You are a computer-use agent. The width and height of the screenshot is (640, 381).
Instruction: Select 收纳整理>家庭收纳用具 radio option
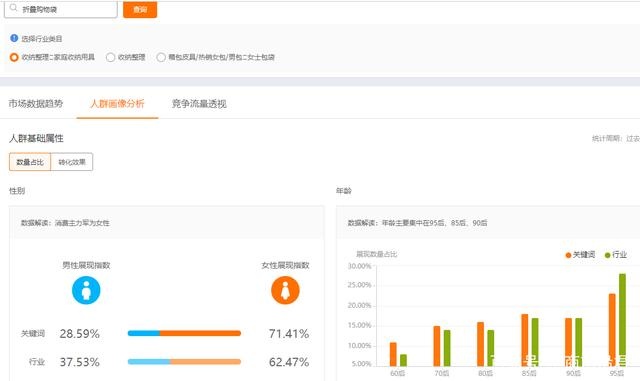click(x=14, y=57)
